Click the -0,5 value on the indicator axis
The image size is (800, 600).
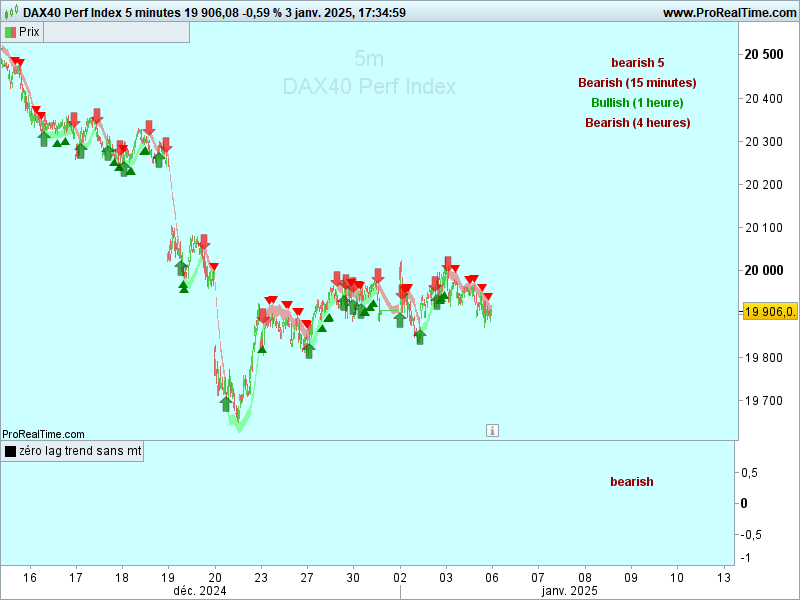tap(751, 535)
